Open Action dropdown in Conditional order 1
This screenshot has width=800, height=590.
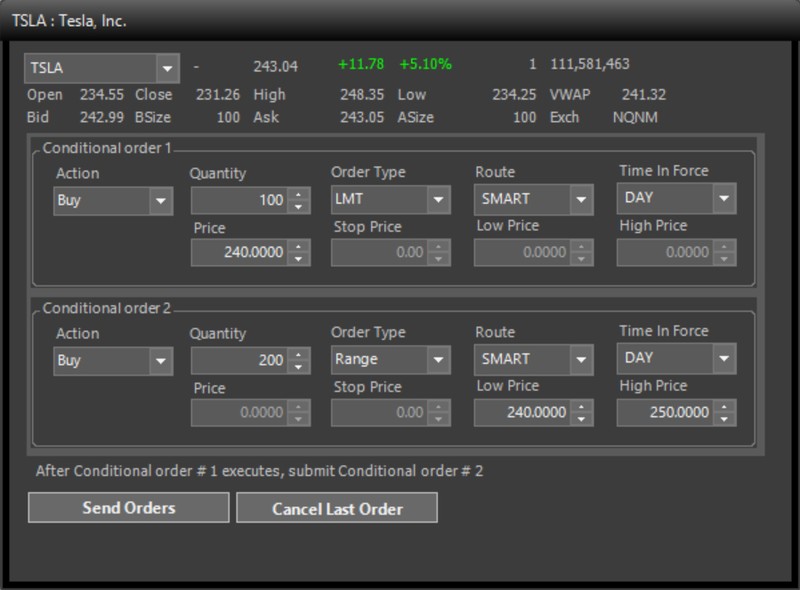(160, 201)
